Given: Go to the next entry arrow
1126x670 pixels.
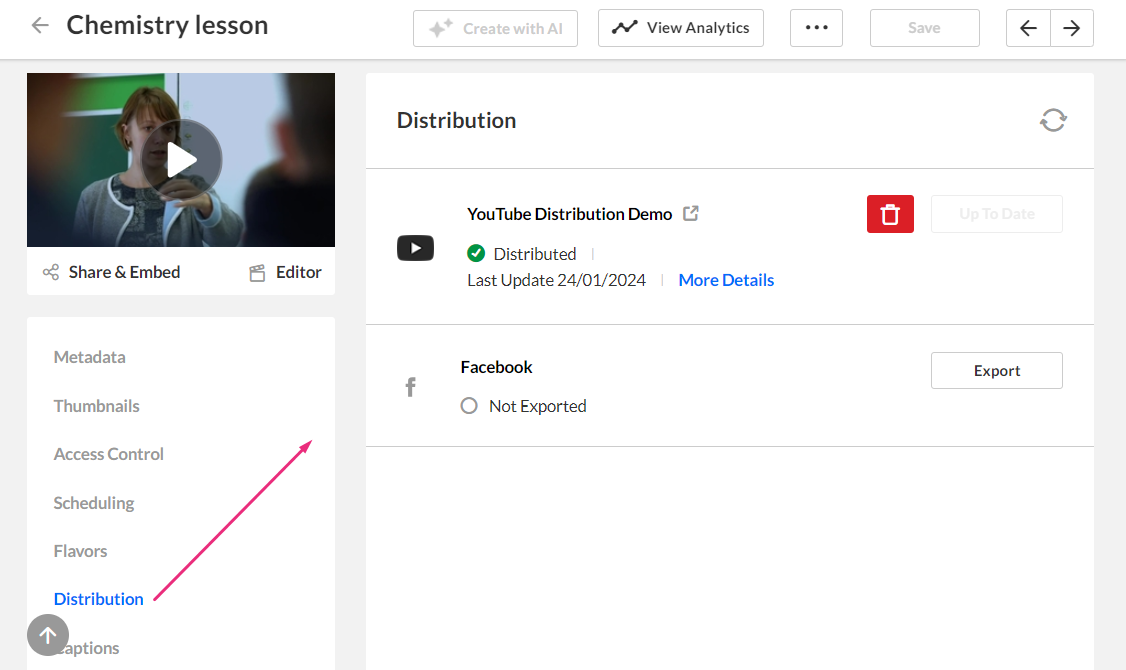Looking at the screenshot, I should tap(1071, 28).
